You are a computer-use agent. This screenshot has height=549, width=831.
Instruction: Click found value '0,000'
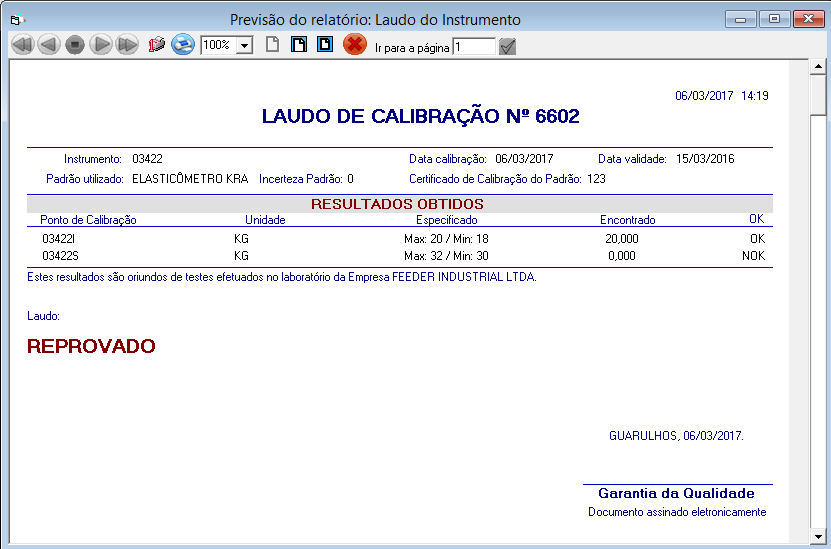click(x=622, y=256)
